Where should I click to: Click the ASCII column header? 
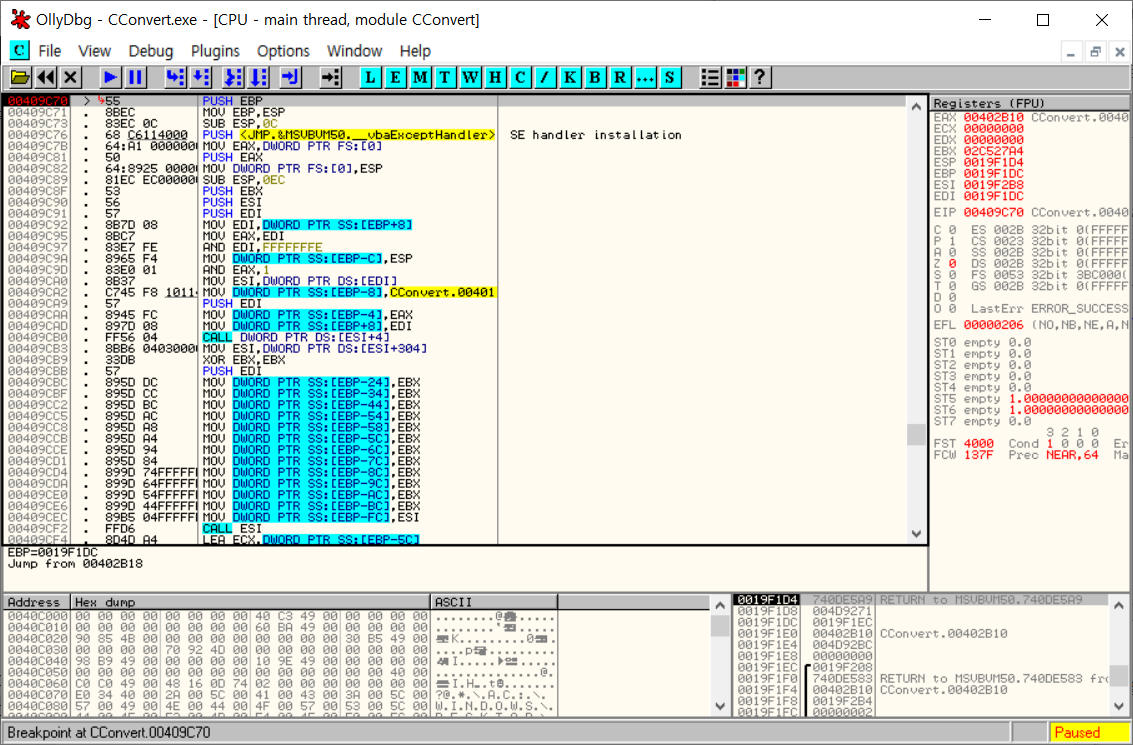(494, 602)
